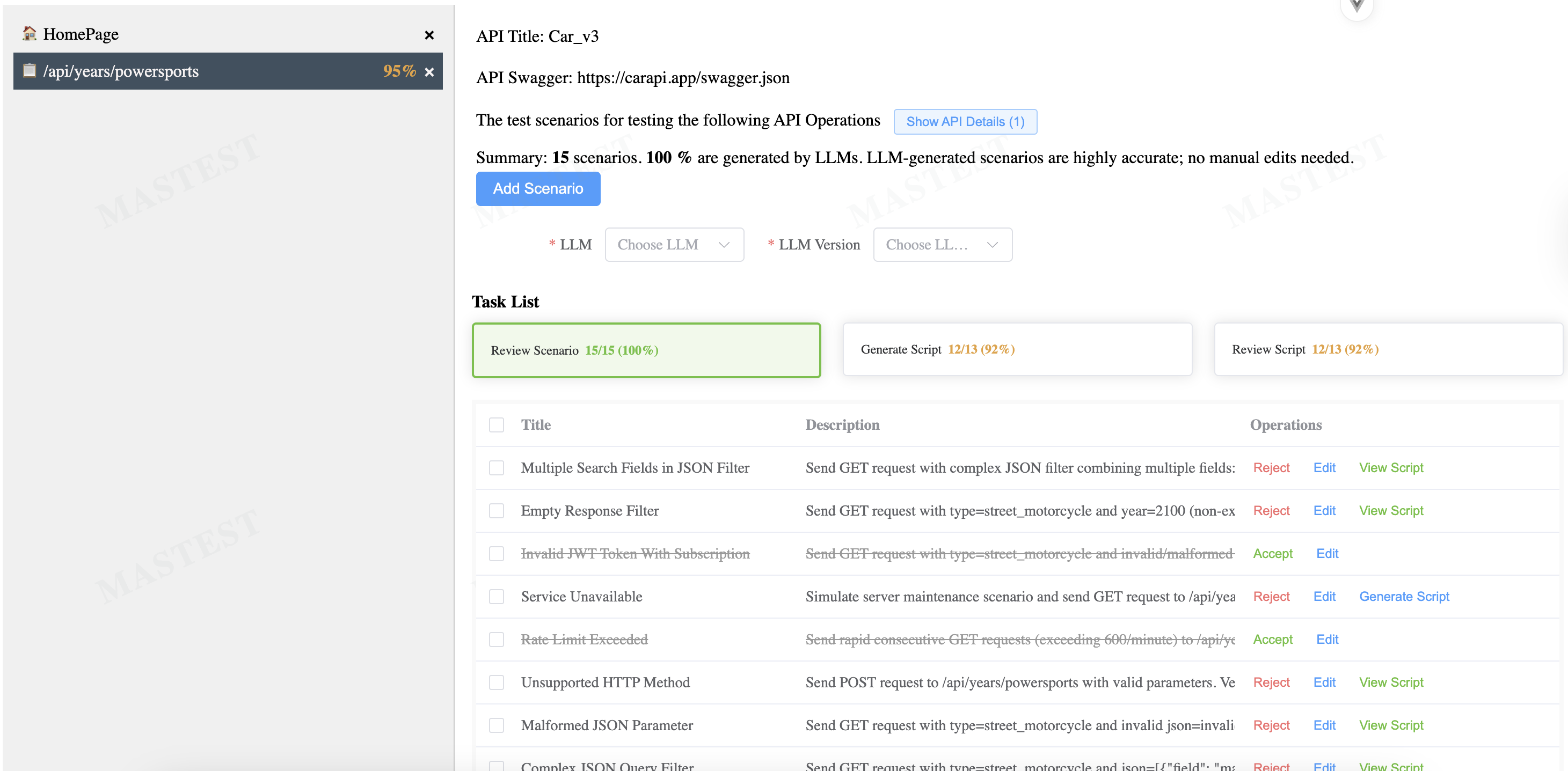Accept the Rate Limit Exceeded scenario
The height and width of the screenshot is (771, 1568).
tap(1272, 640)
